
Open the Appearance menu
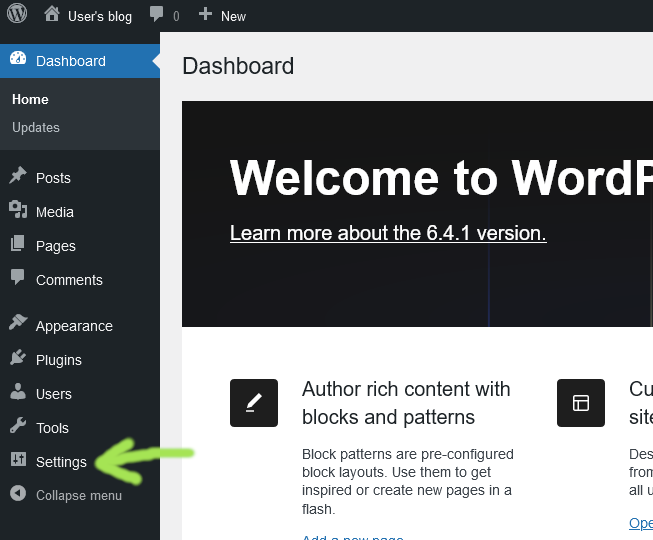coord(74,326)
